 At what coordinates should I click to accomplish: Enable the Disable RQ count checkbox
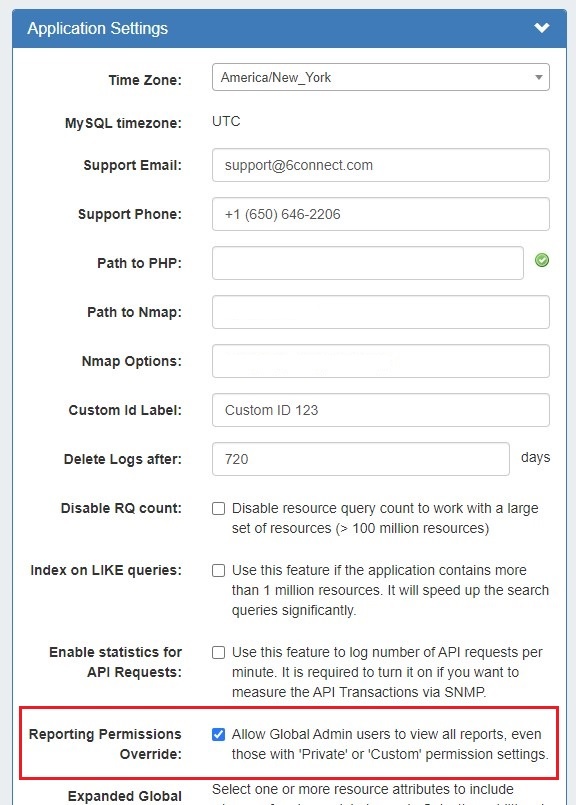(x=218, y=508)
